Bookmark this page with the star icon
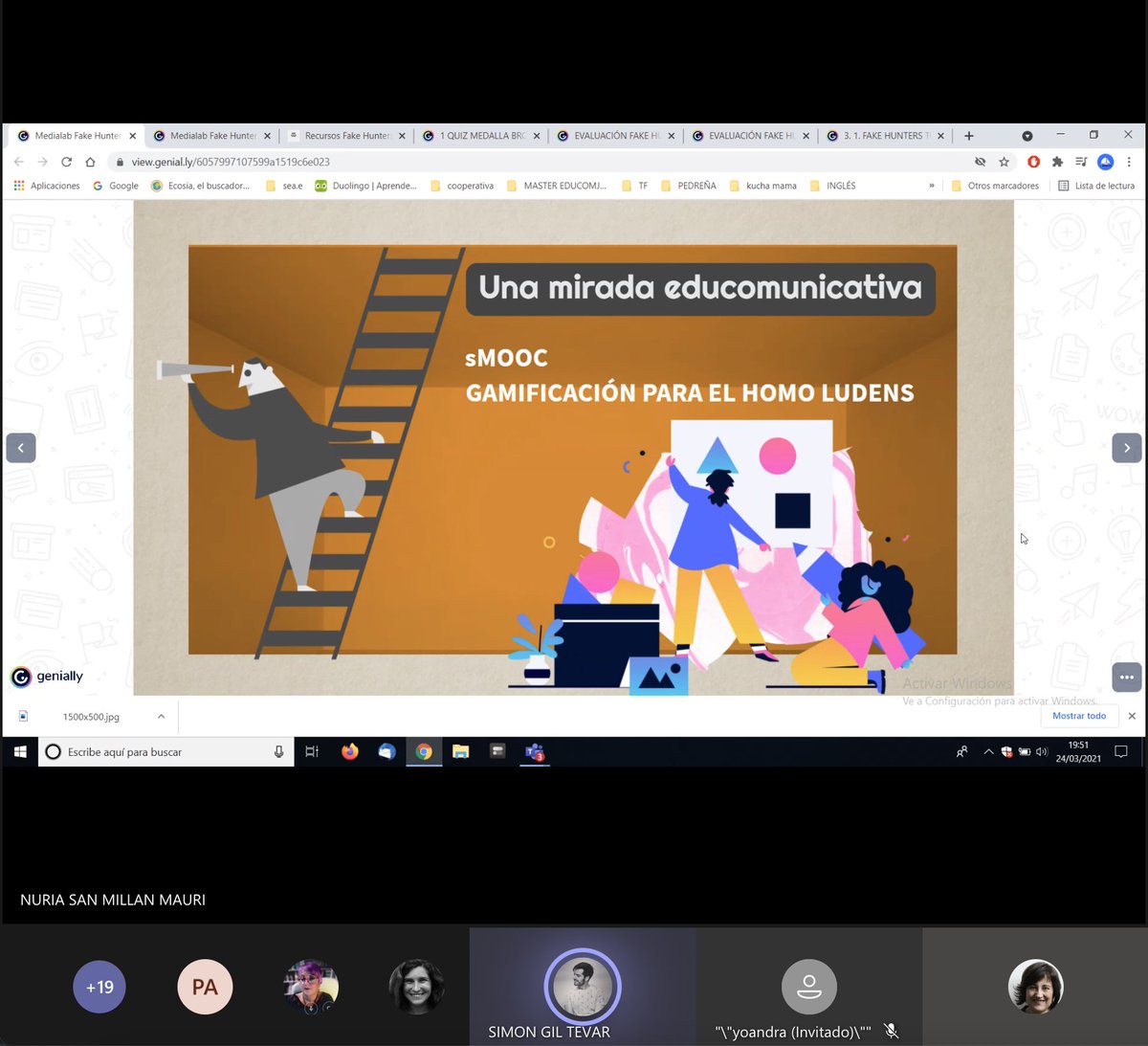Screen dimensions: 1148x1046 tap(1004, 162)
